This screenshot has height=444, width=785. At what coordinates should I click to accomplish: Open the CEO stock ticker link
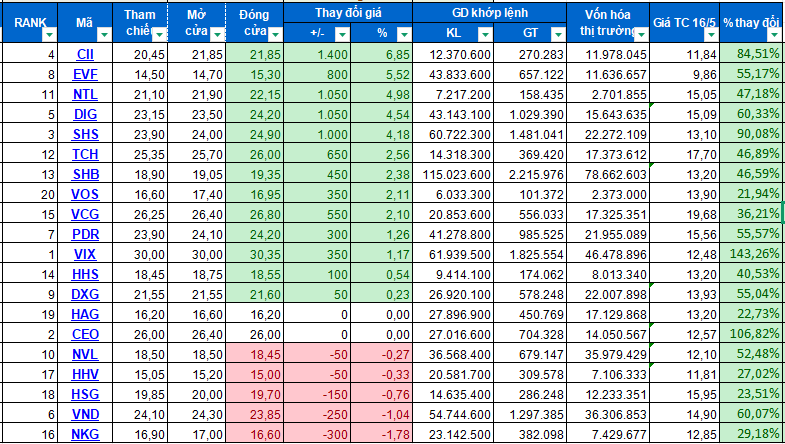[85, 334]
